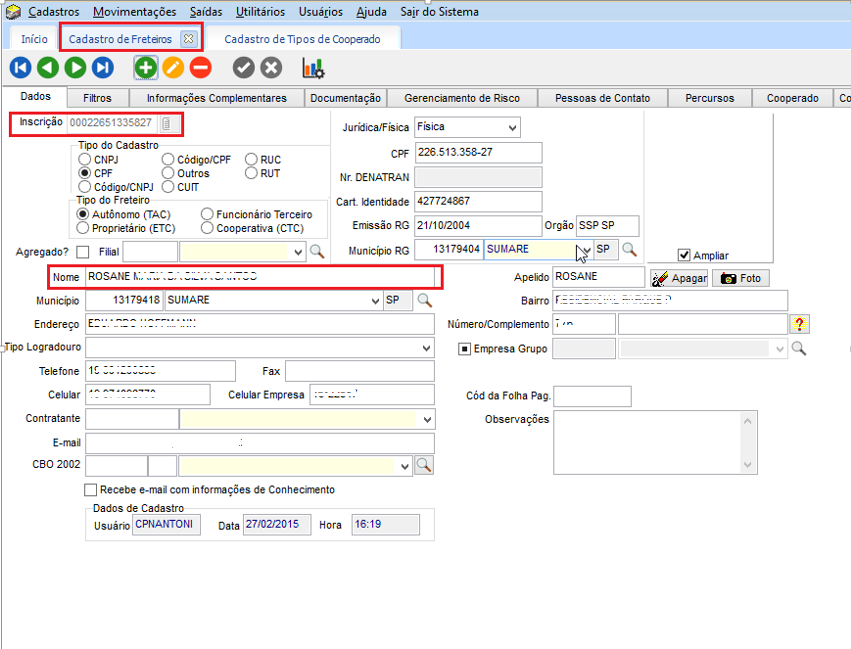851x649 pixels.
Task: Open Movimentações menu
Action: click(135, 11)
